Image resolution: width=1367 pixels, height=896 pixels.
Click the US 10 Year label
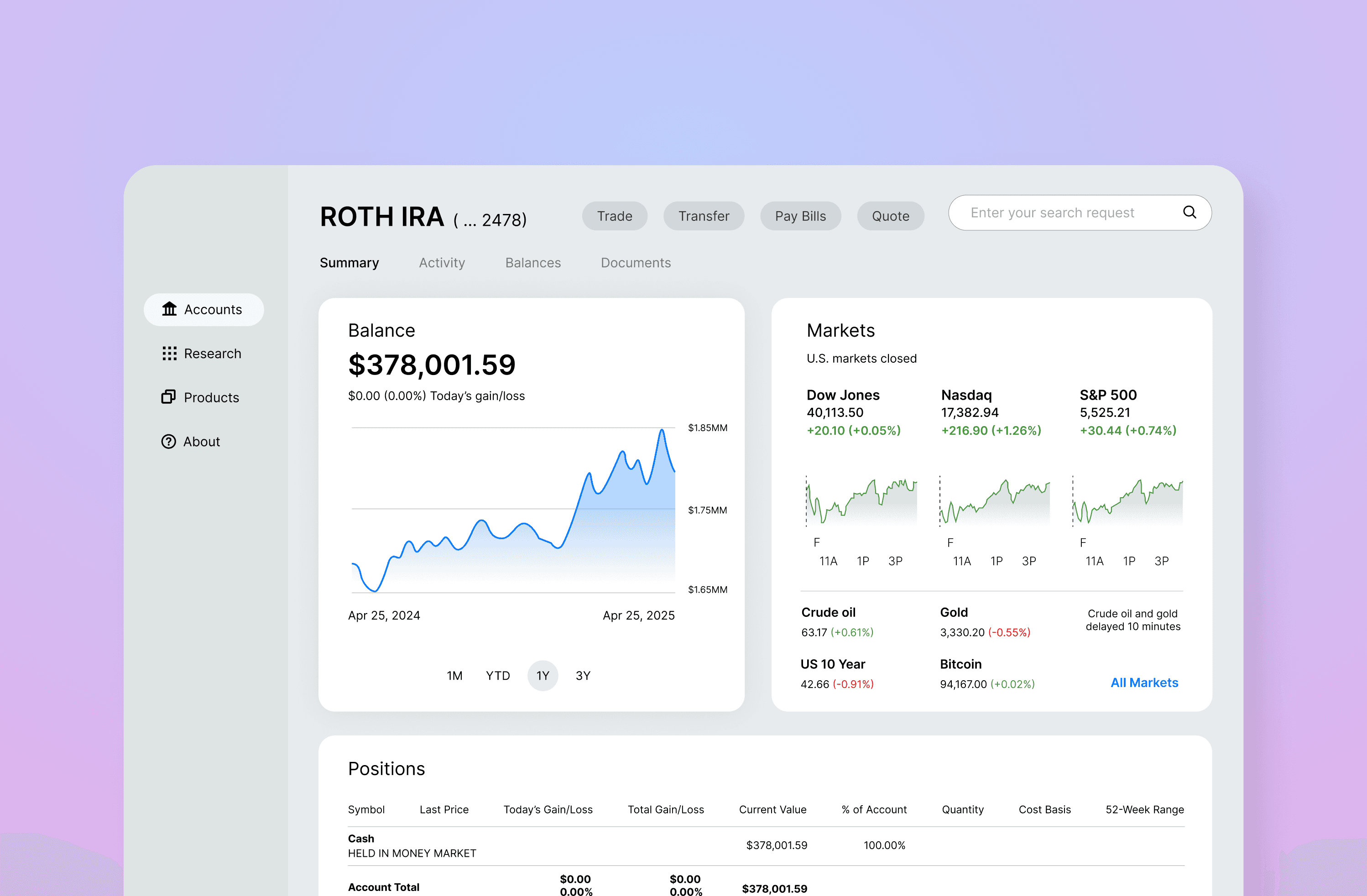[x=833, y=664]
